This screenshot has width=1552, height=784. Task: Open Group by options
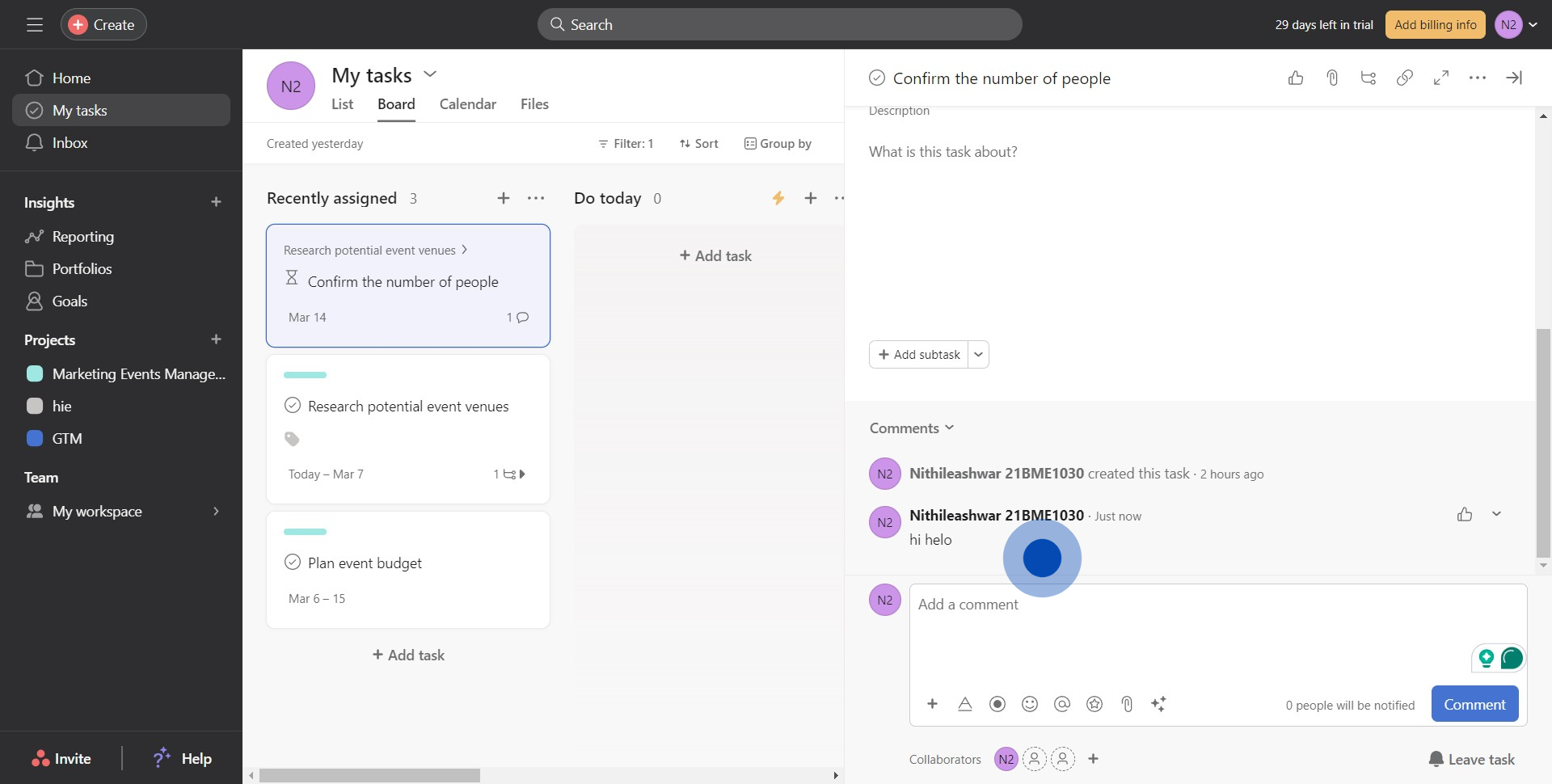click(778, 144)
